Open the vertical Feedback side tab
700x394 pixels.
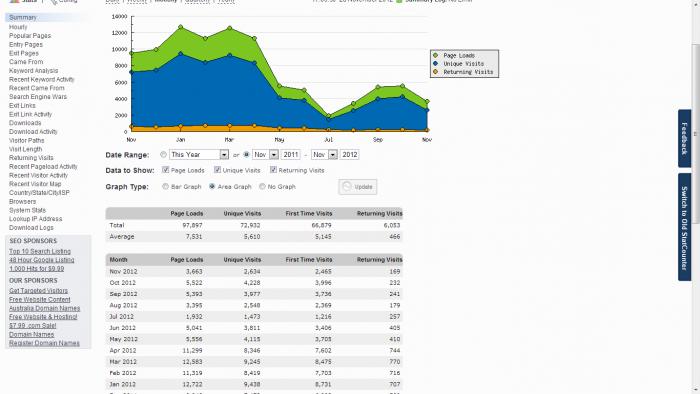684,138
